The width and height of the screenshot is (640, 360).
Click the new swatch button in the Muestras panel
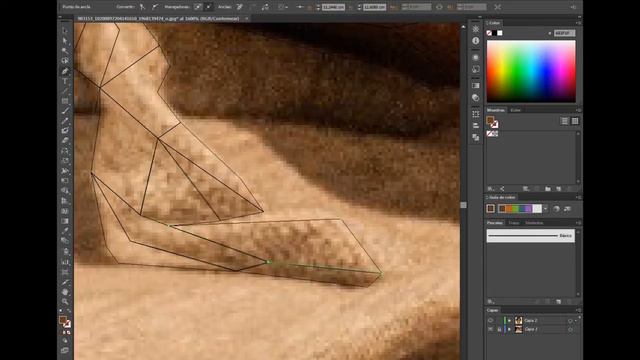559,189
